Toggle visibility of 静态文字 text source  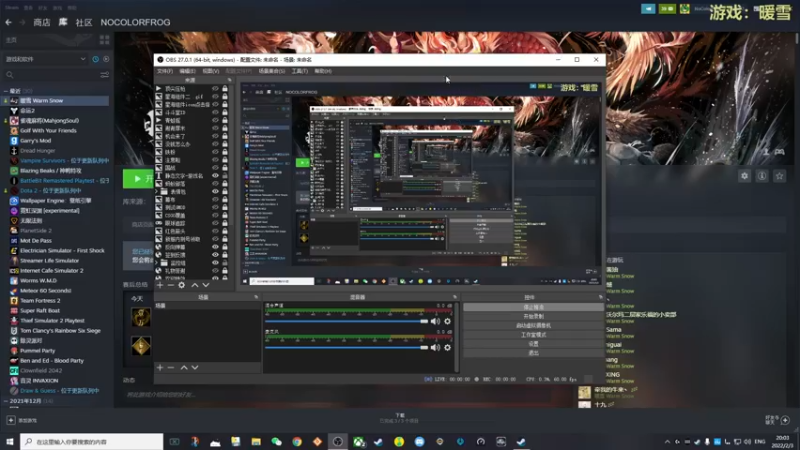click(x=215, y=176)
